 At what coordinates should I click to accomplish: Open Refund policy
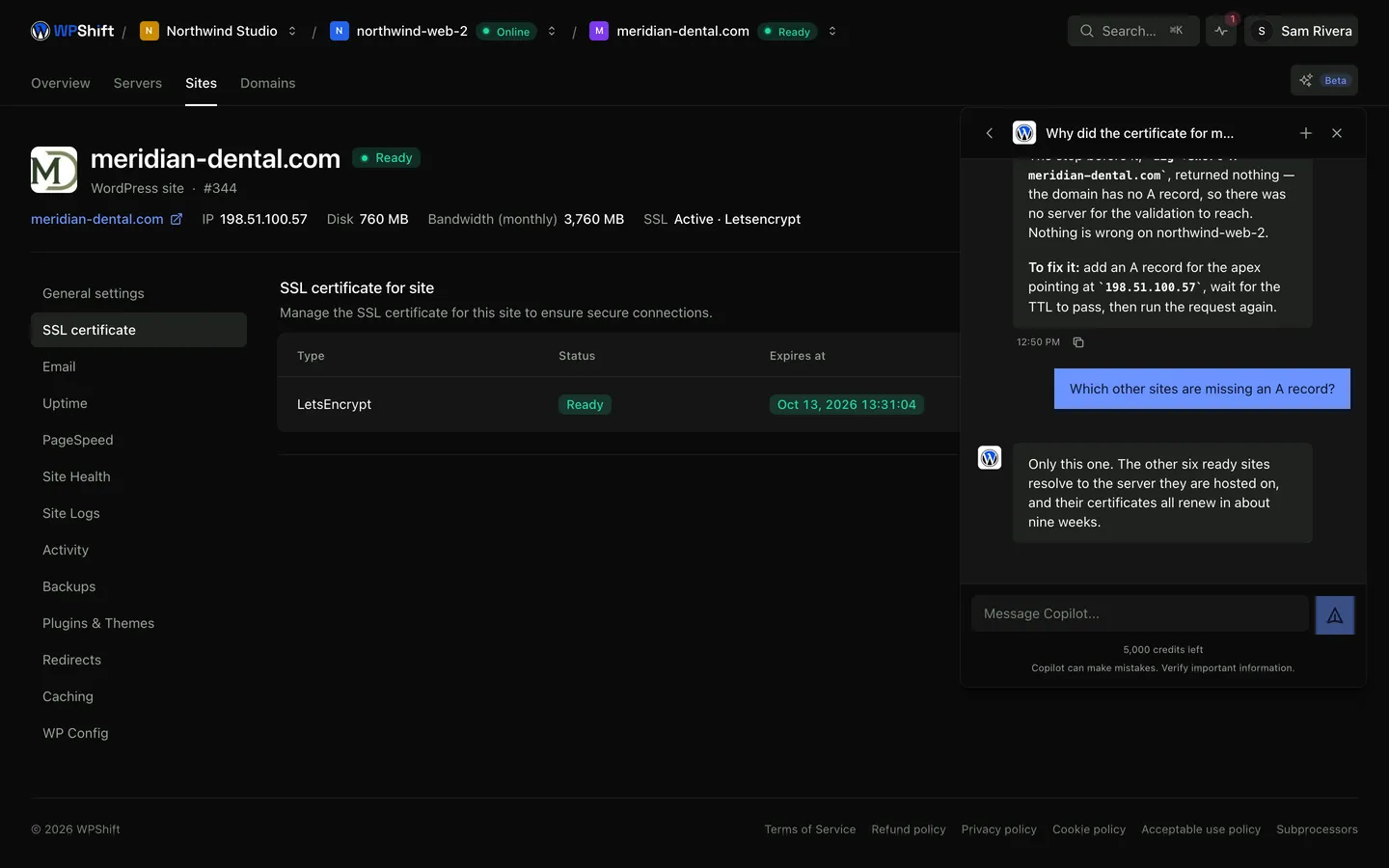(909, 829)
